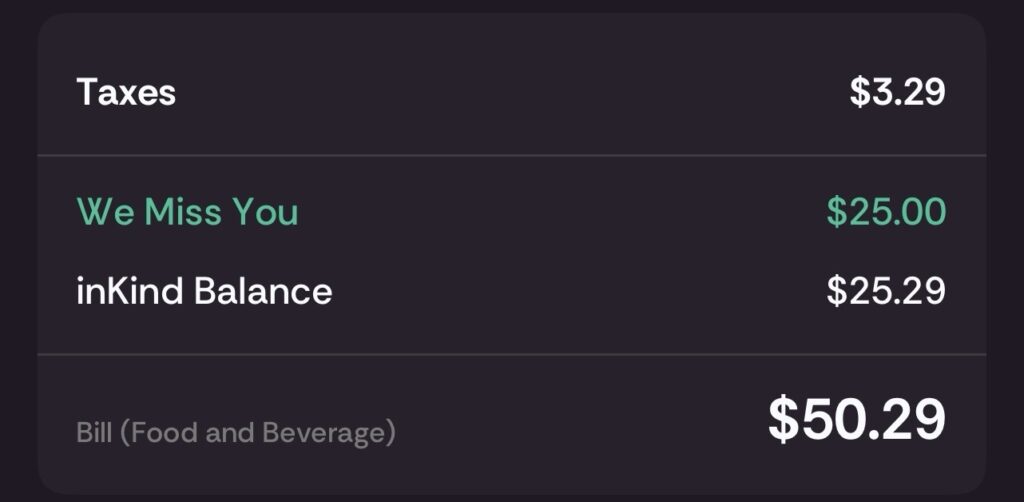
Task: Tap the green $25.00 credit amount
Action: [x=885, y=212]
